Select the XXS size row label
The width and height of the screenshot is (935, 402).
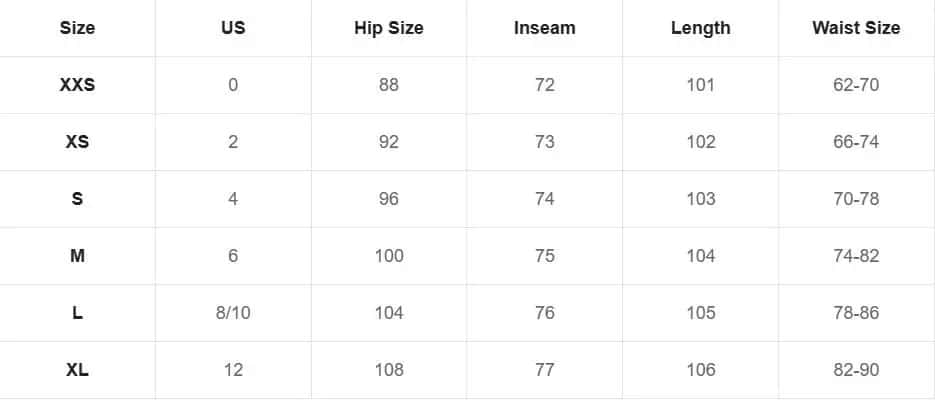[77, 85]
